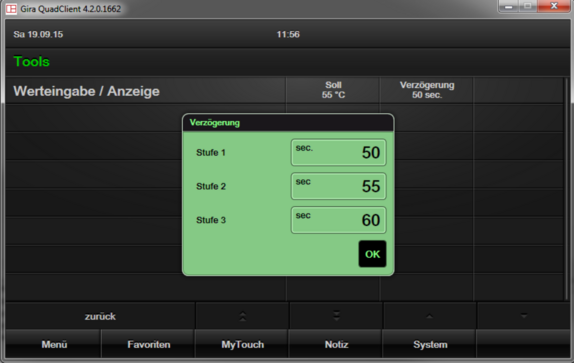The width and height of the screenshot is (574, 363).
Task: Edit the Stufe 3 seconds value field
Action: pos(338,220)
